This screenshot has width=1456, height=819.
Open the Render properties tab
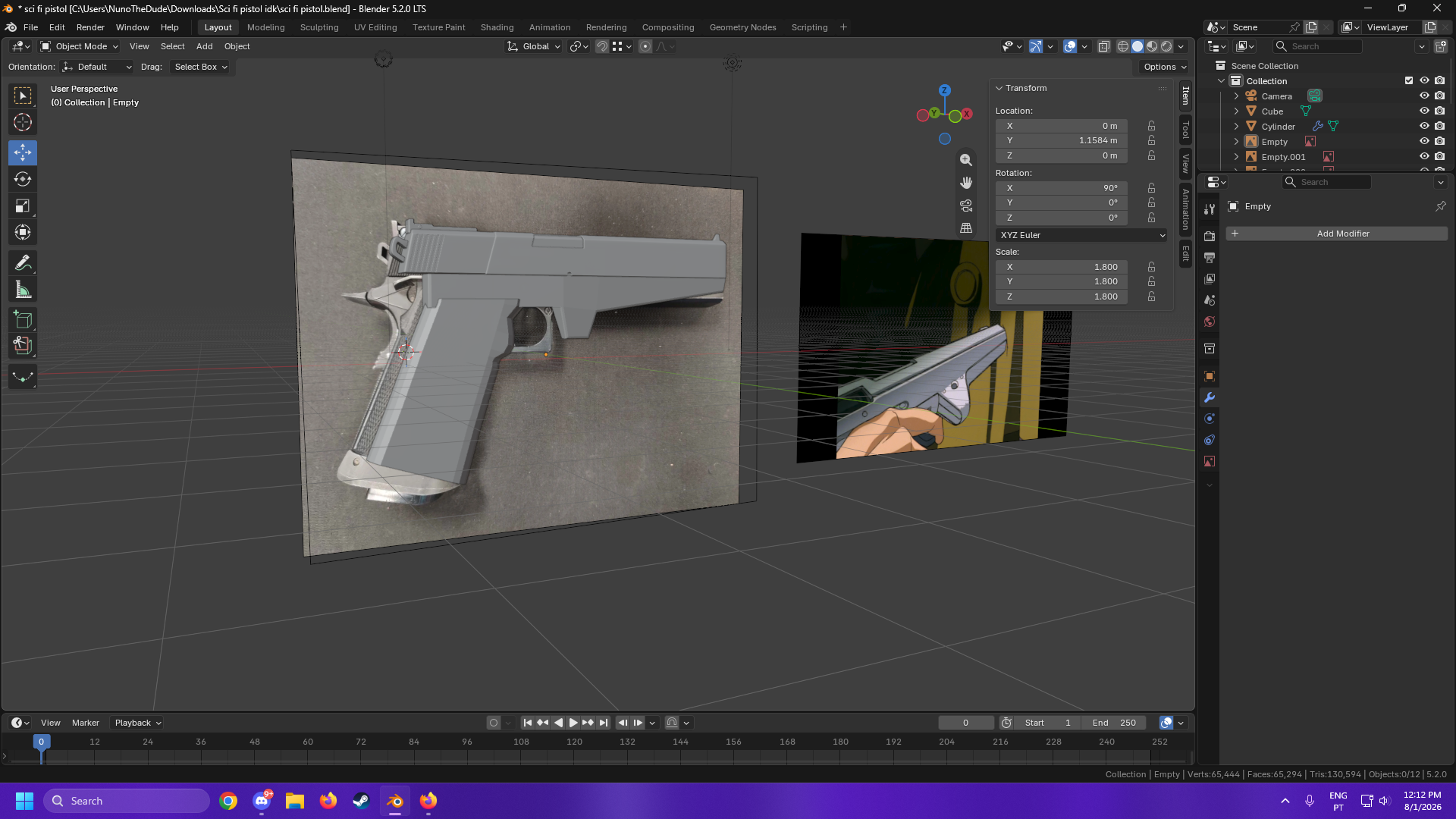(x=1210, y=237)
